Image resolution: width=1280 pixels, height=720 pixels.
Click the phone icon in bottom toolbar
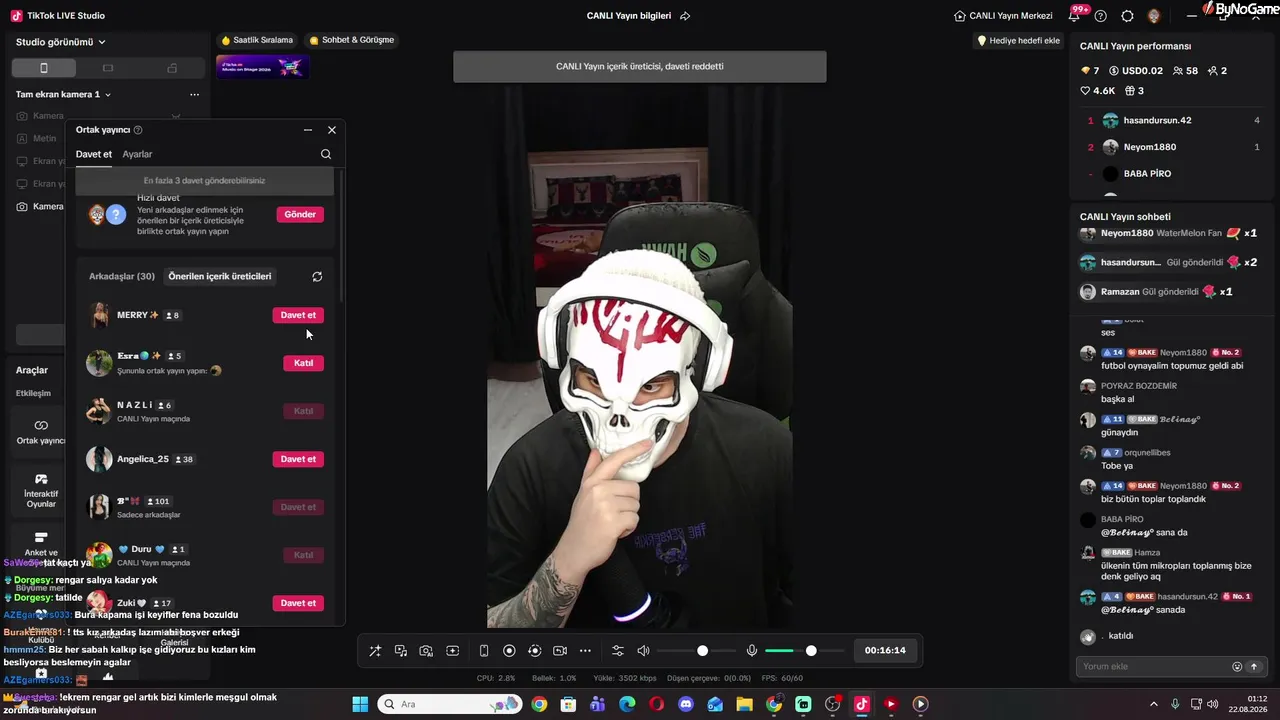(x=484, y=651)
